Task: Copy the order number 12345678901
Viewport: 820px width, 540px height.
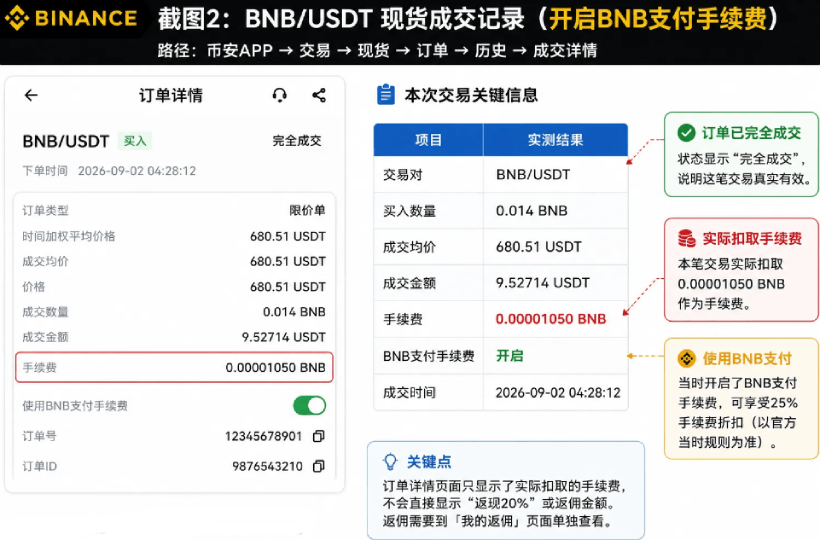Action: click(318, 436)
